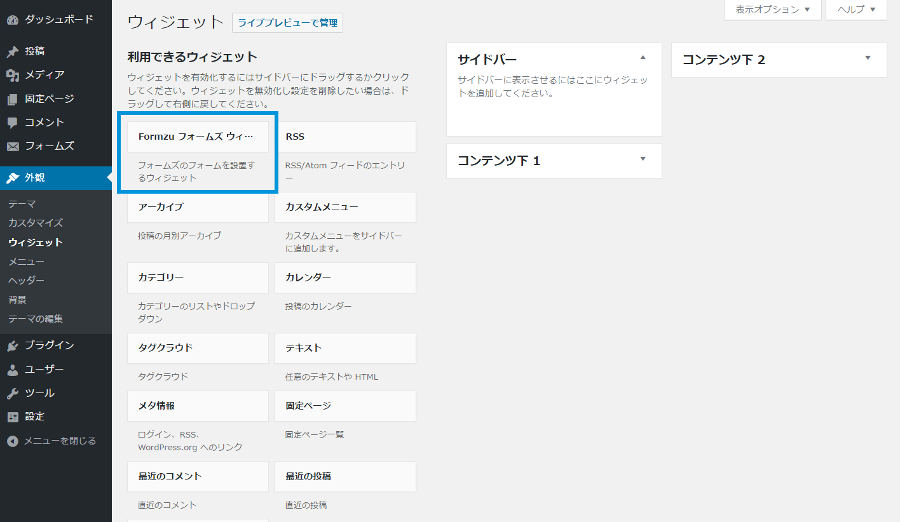Click ライブプレビューで管理 button
Screen dimensions: 900x522
288,23
